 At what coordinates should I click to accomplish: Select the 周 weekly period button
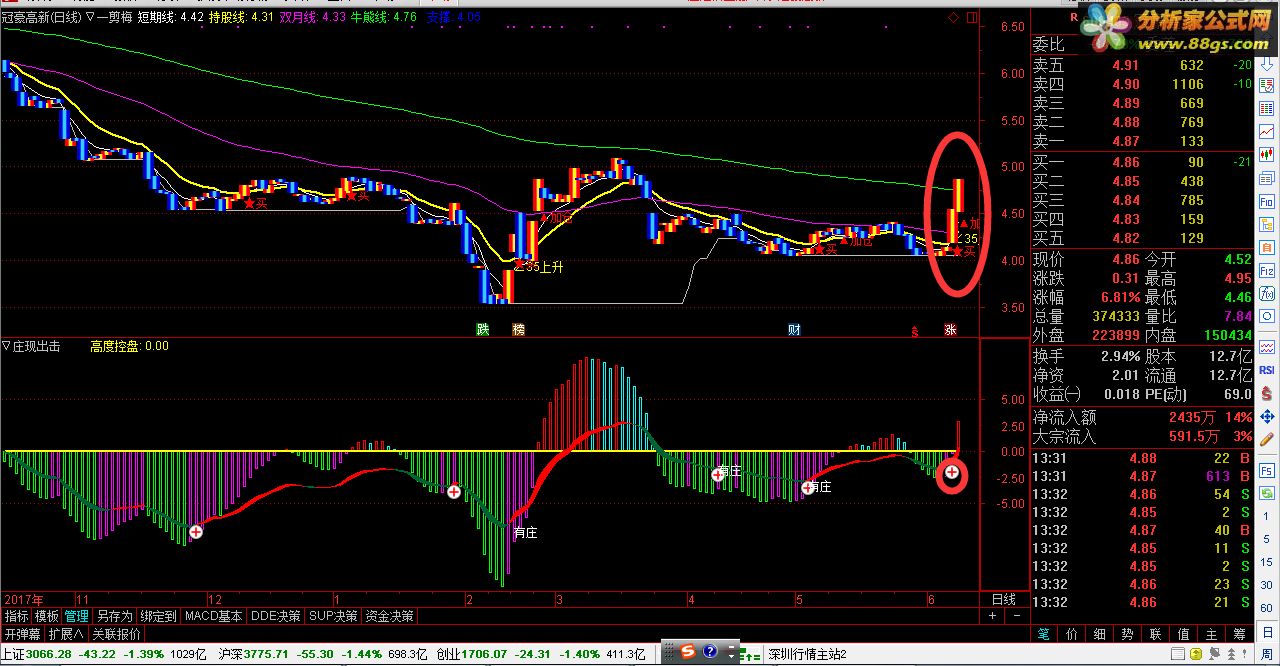click(1266, 653)
